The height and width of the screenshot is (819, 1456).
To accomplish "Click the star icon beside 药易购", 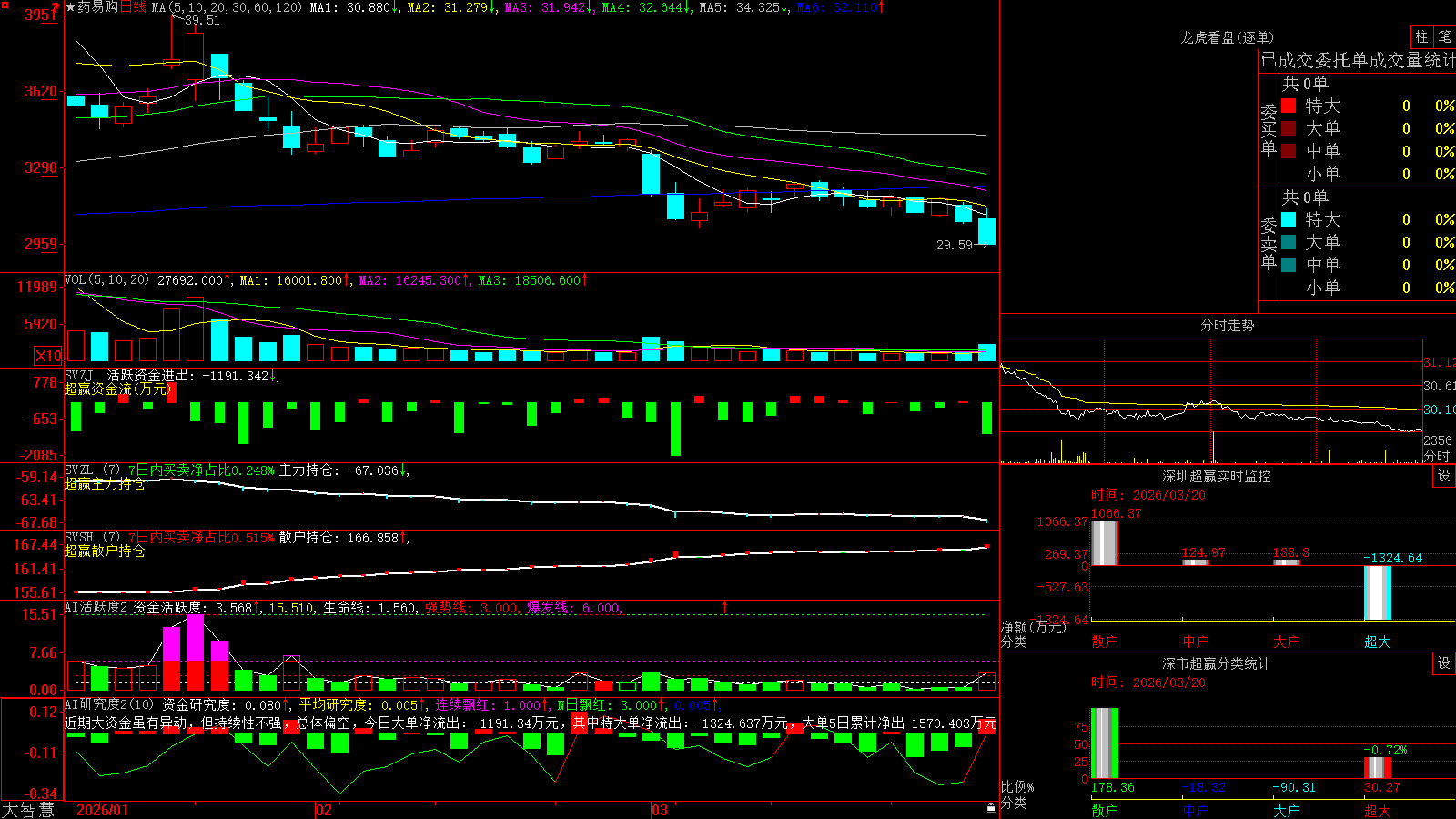I will [70, 7].
